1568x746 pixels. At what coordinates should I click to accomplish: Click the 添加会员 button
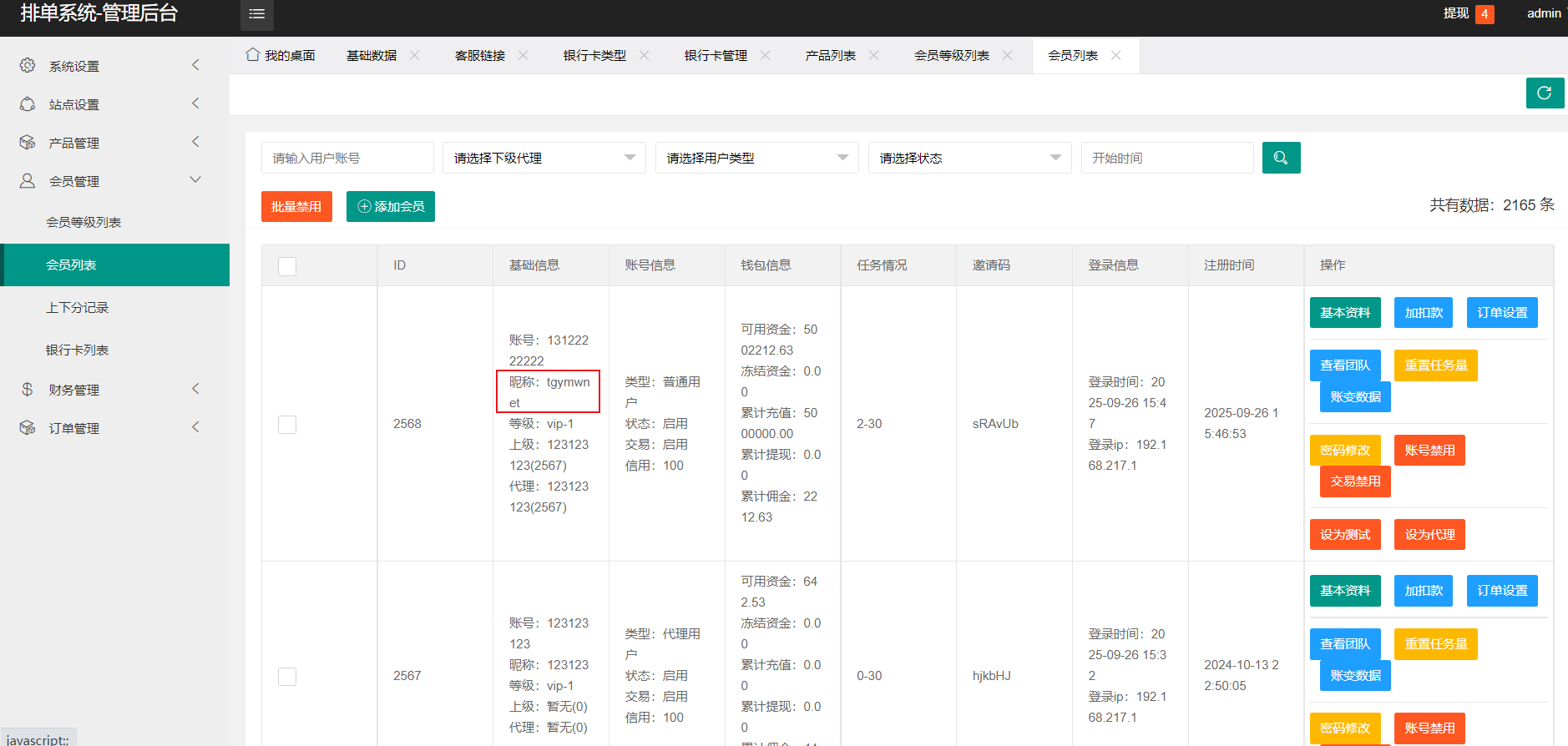point(391,207)
